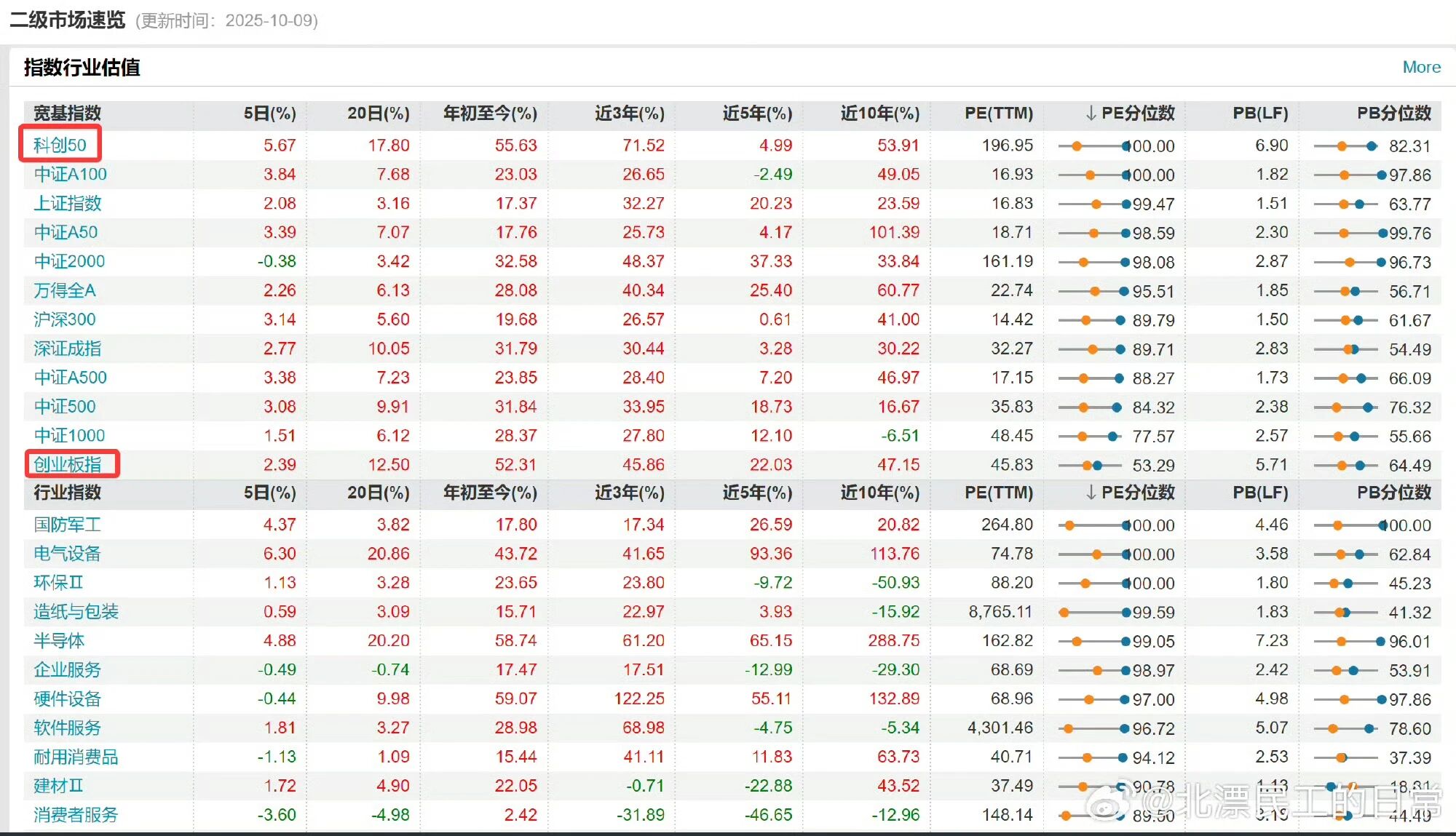Open the 电气设备 industry link
Image resolution: width=1456 pixels, height=836 pixels.
tap(67, 553)
